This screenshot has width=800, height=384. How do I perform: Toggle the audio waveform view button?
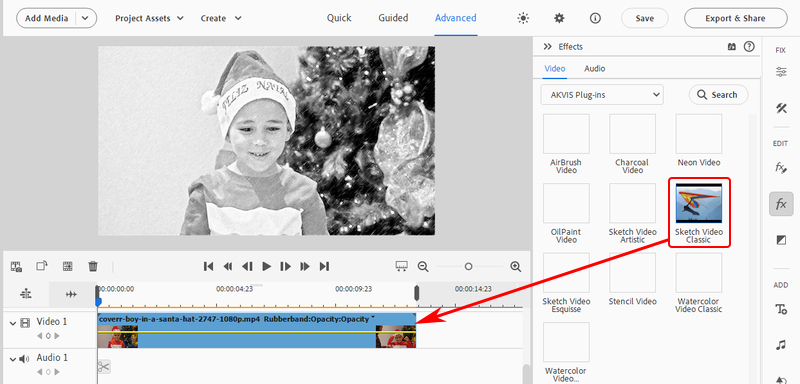pyautogui.click(x=72, y=294)
